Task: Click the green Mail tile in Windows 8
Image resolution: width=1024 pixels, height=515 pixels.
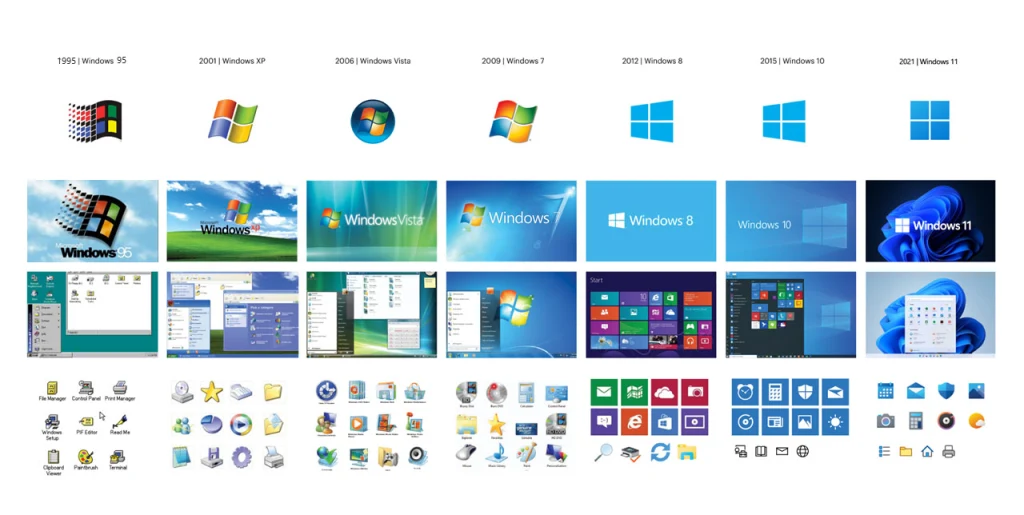Action: (603, 392)
